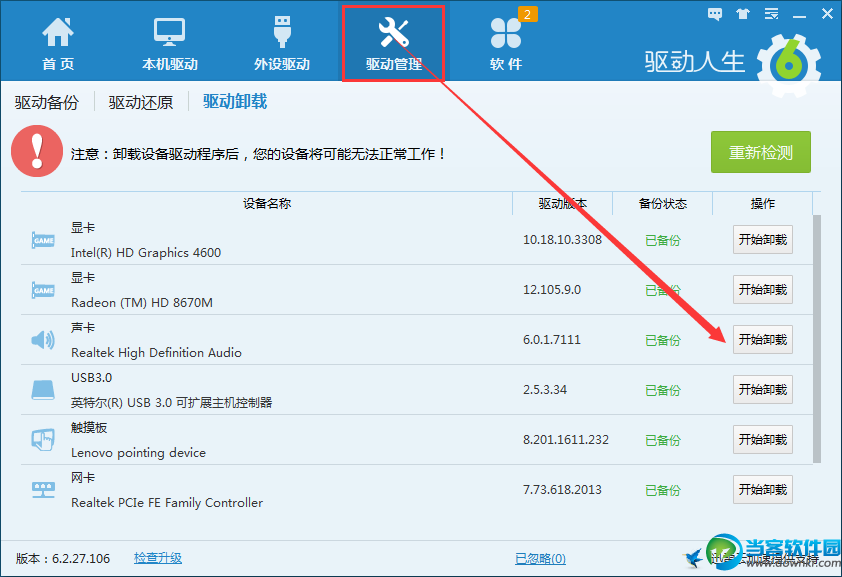
Task: Click Radeon (TM) HD 8670M name
Action: point(142,303)
